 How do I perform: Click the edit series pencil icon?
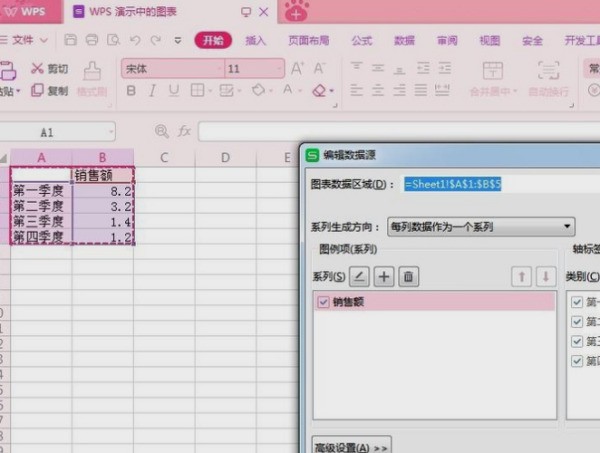[x=360, y=276]
